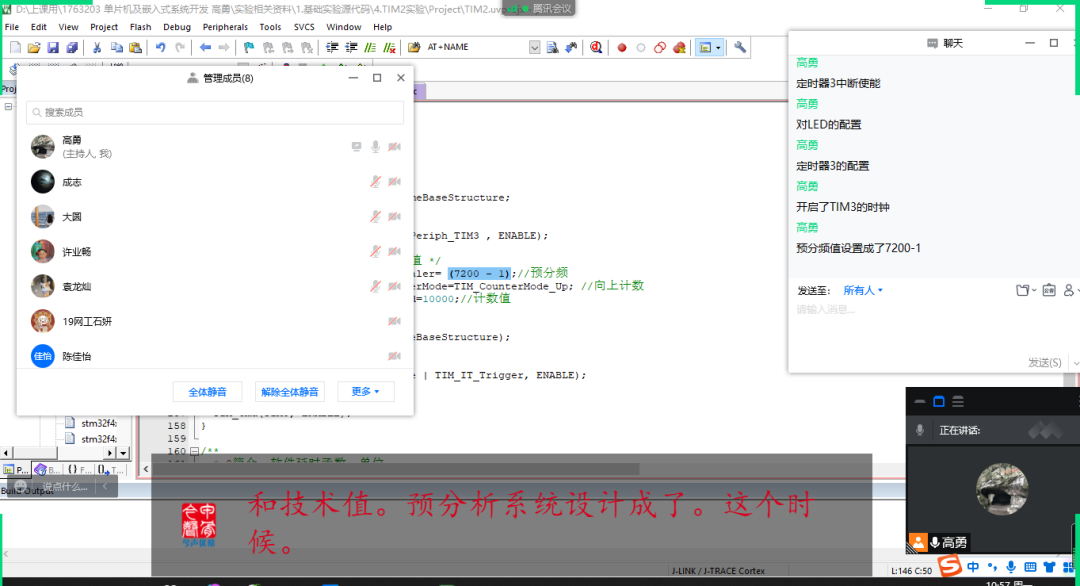Screen dimensions: 1080x586
Task: Click the 全体静音 button
Action: [207, 391]
